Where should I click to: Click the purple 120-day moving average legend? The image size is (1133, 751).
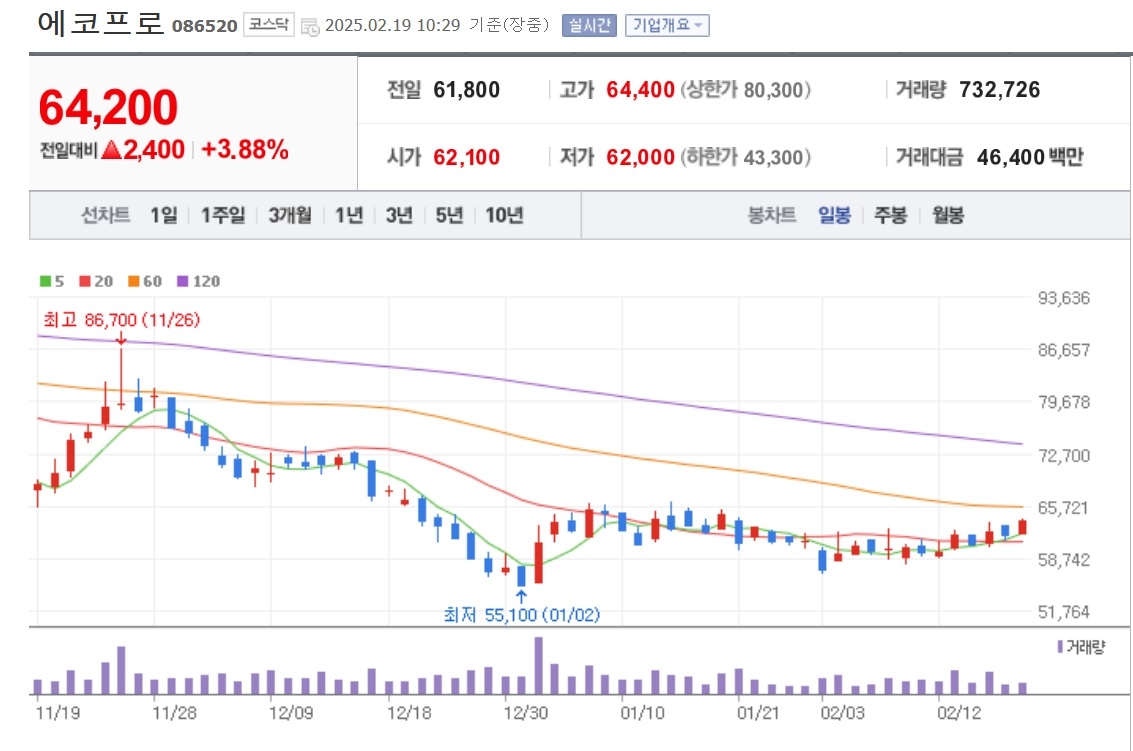coord(199,281)
